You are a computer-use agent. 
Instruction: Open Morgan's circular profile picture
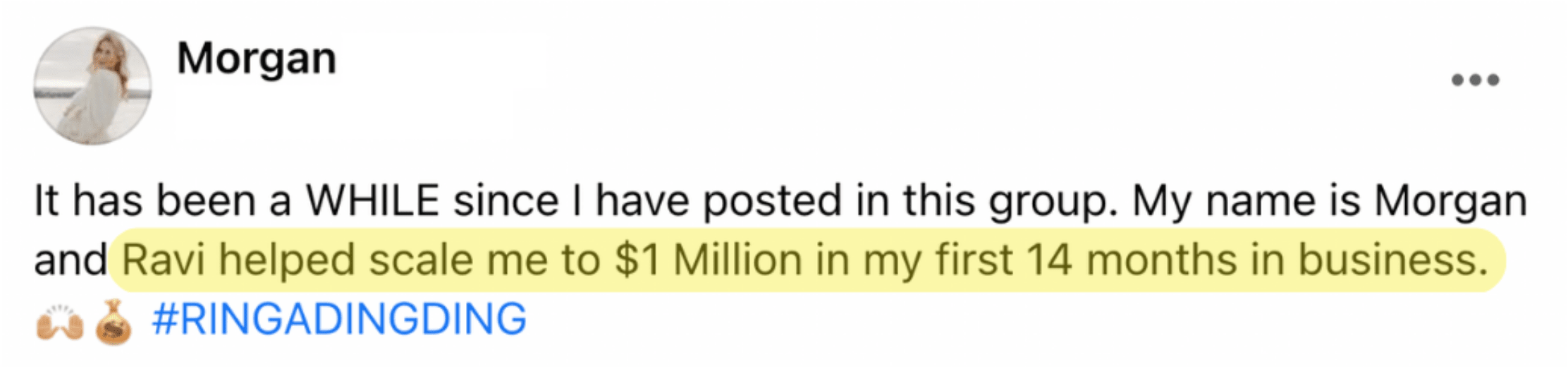(x=92, y=86)
